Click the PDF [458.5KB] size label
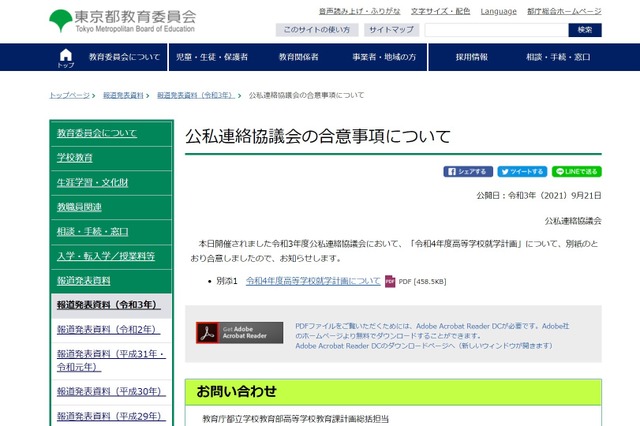640x426 pixels. point(422,282)
